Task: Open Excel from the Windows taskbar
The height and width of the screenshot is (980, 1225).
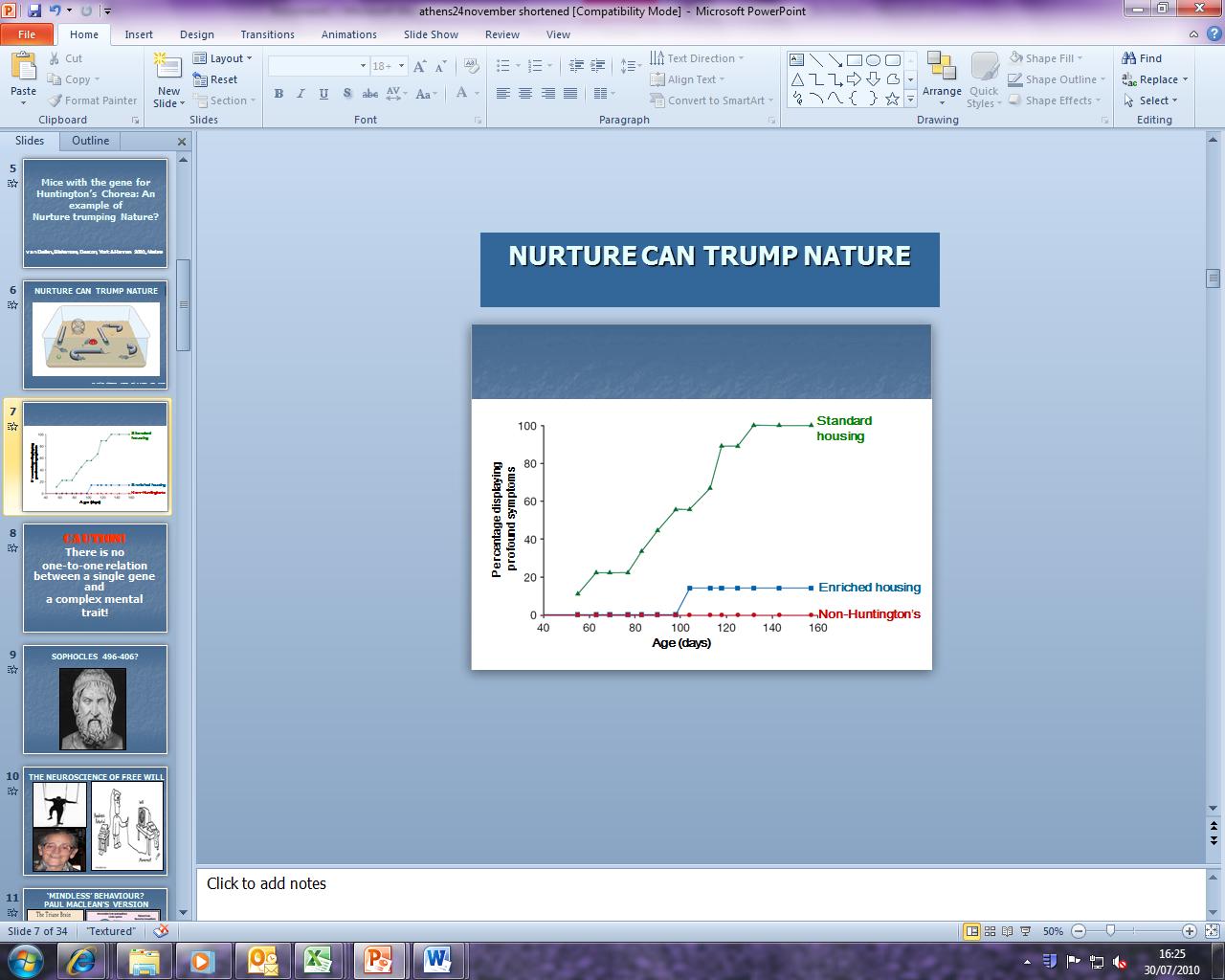Action: 318,960
